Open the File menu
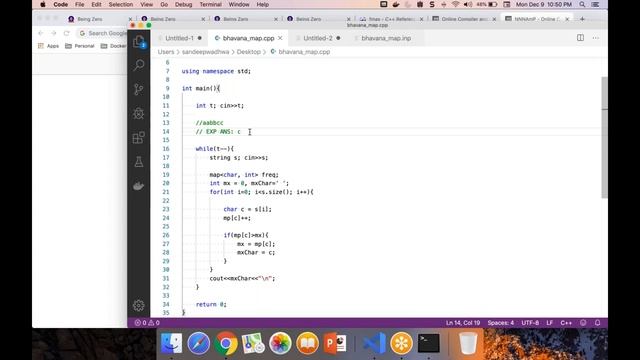The image size is (640, 360). (80, 4)
